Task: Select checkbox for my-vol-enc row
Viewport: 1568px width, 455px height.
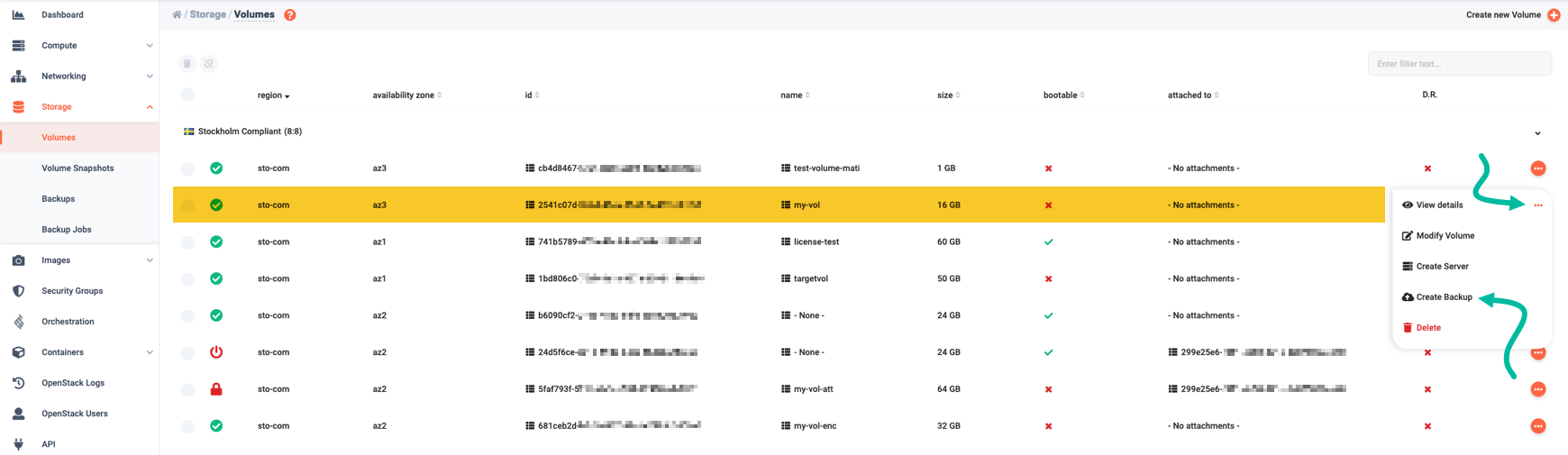Action: tap(187, 426)
